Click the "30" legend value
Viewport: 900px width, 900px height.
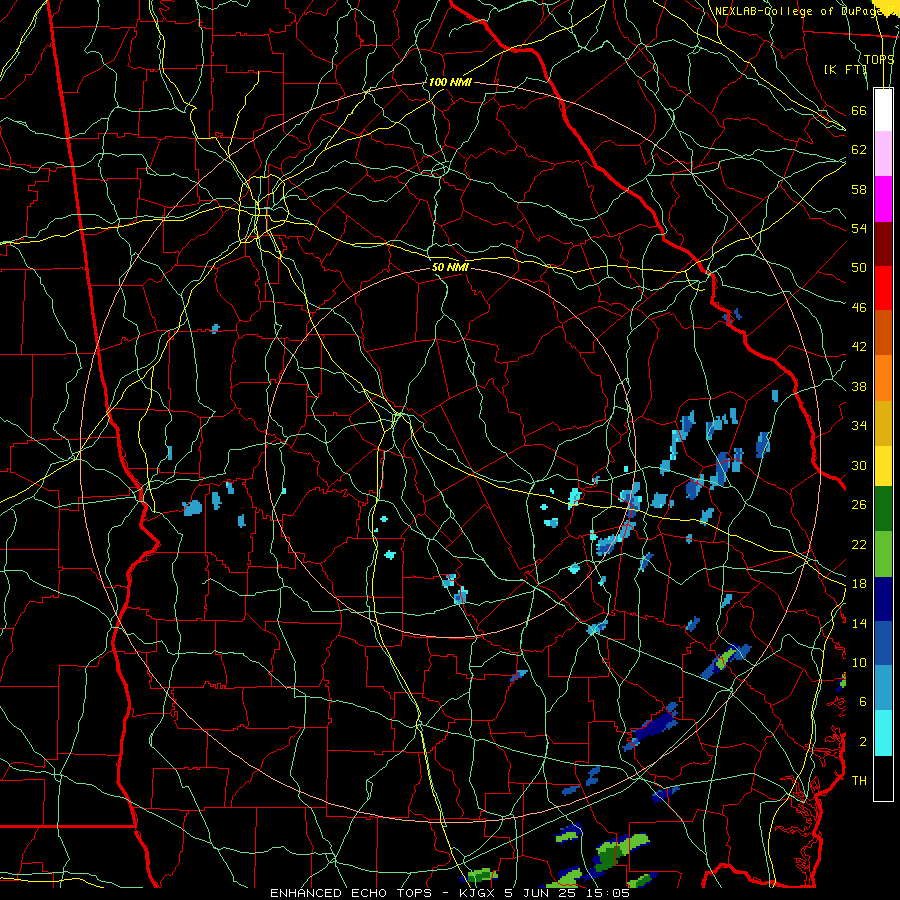[x=859, y=465]
